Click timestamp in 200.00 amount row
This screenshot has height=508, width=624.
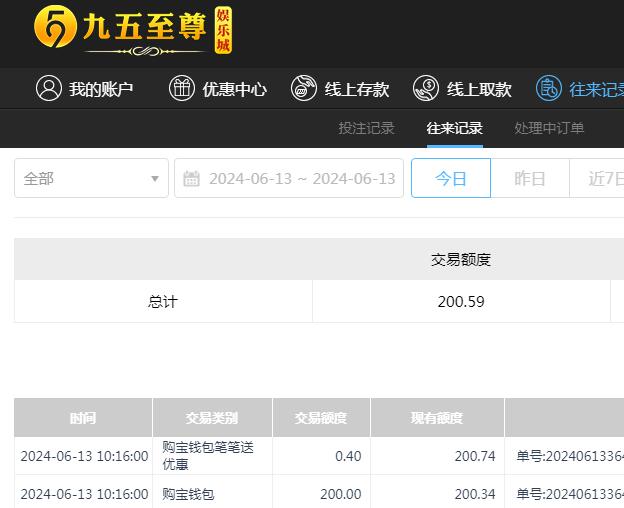click(x=84, y=494)
